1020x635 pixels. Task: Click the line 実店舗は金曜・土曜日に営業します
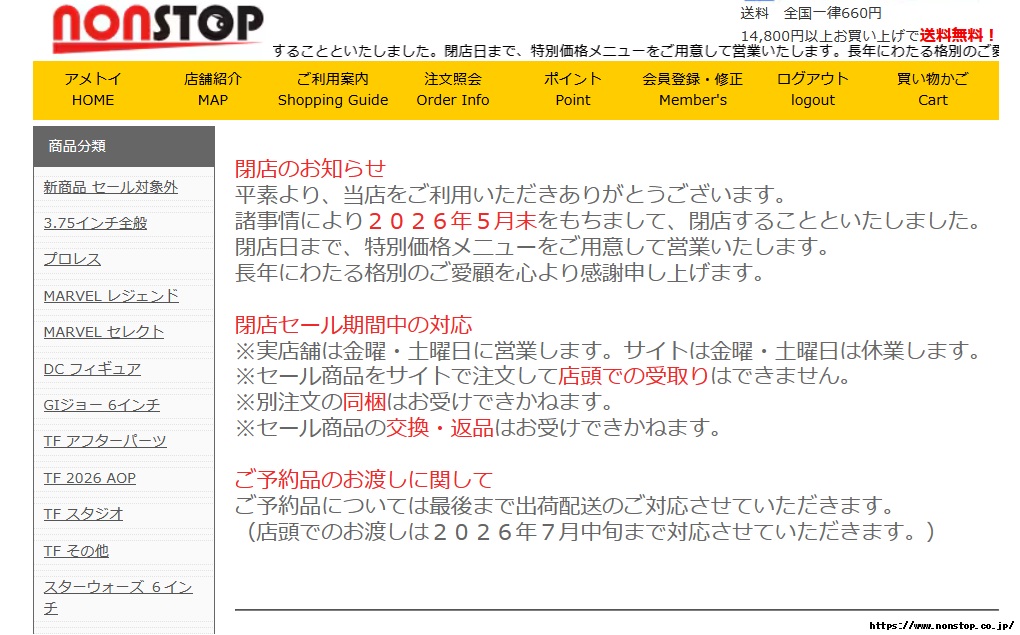pos(608,351)
